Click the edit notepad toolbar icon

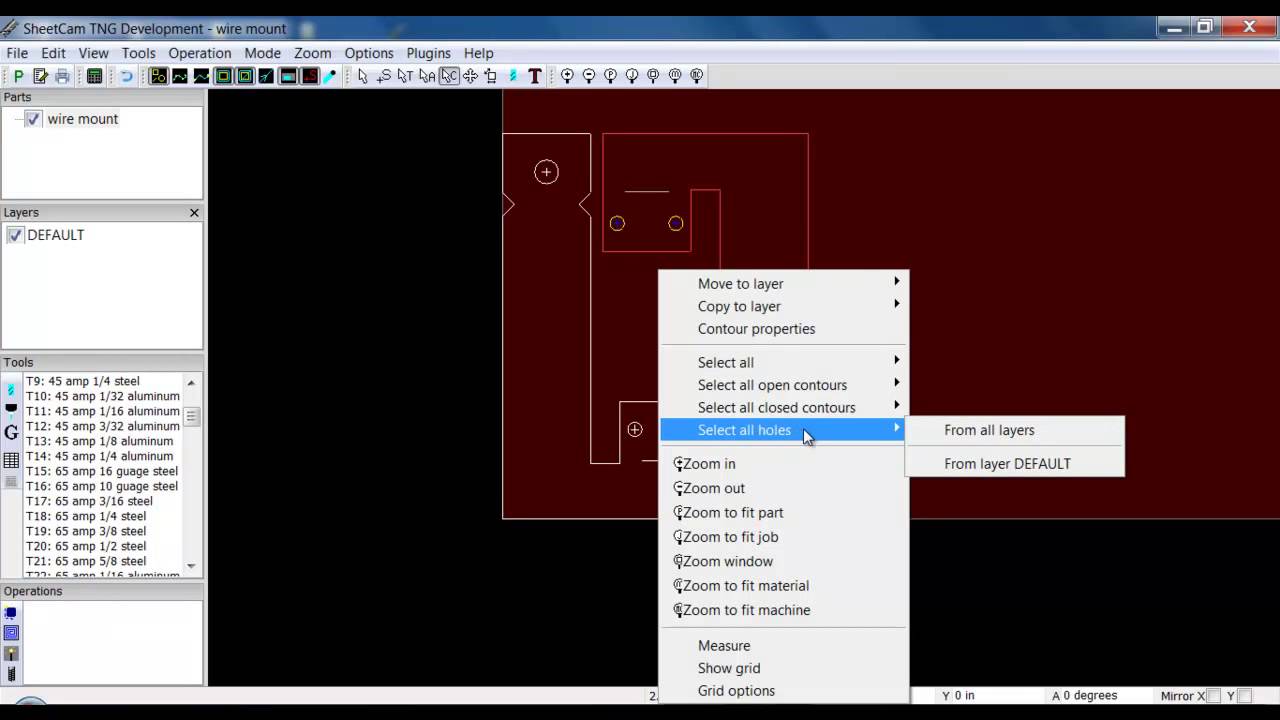(x=40, y=76)
